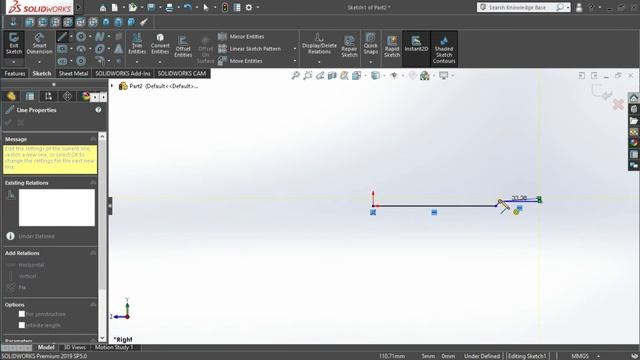Open the Linear Sketch Pattern dropdown arrow
Image resolution: width=640 pixels, height=360 pixels.
pos(295,49)
